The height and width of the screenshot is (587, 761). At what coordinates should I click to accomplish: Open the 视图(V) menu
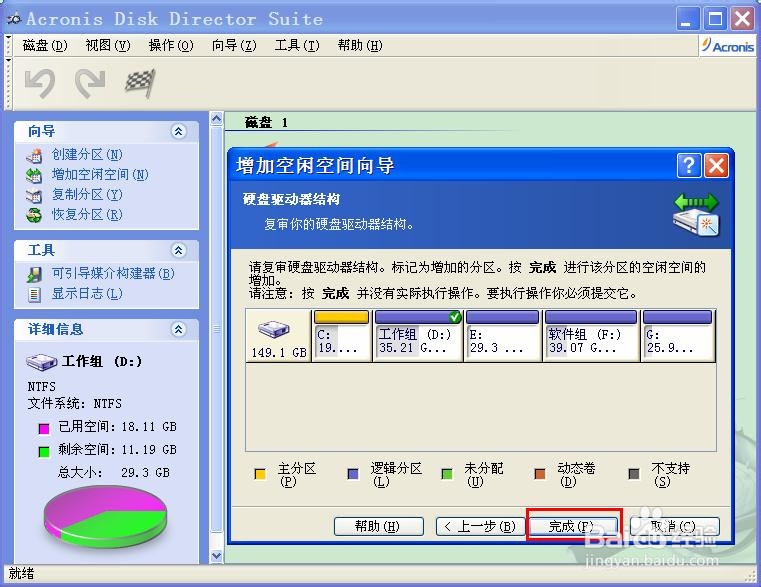tap(108, 45)
